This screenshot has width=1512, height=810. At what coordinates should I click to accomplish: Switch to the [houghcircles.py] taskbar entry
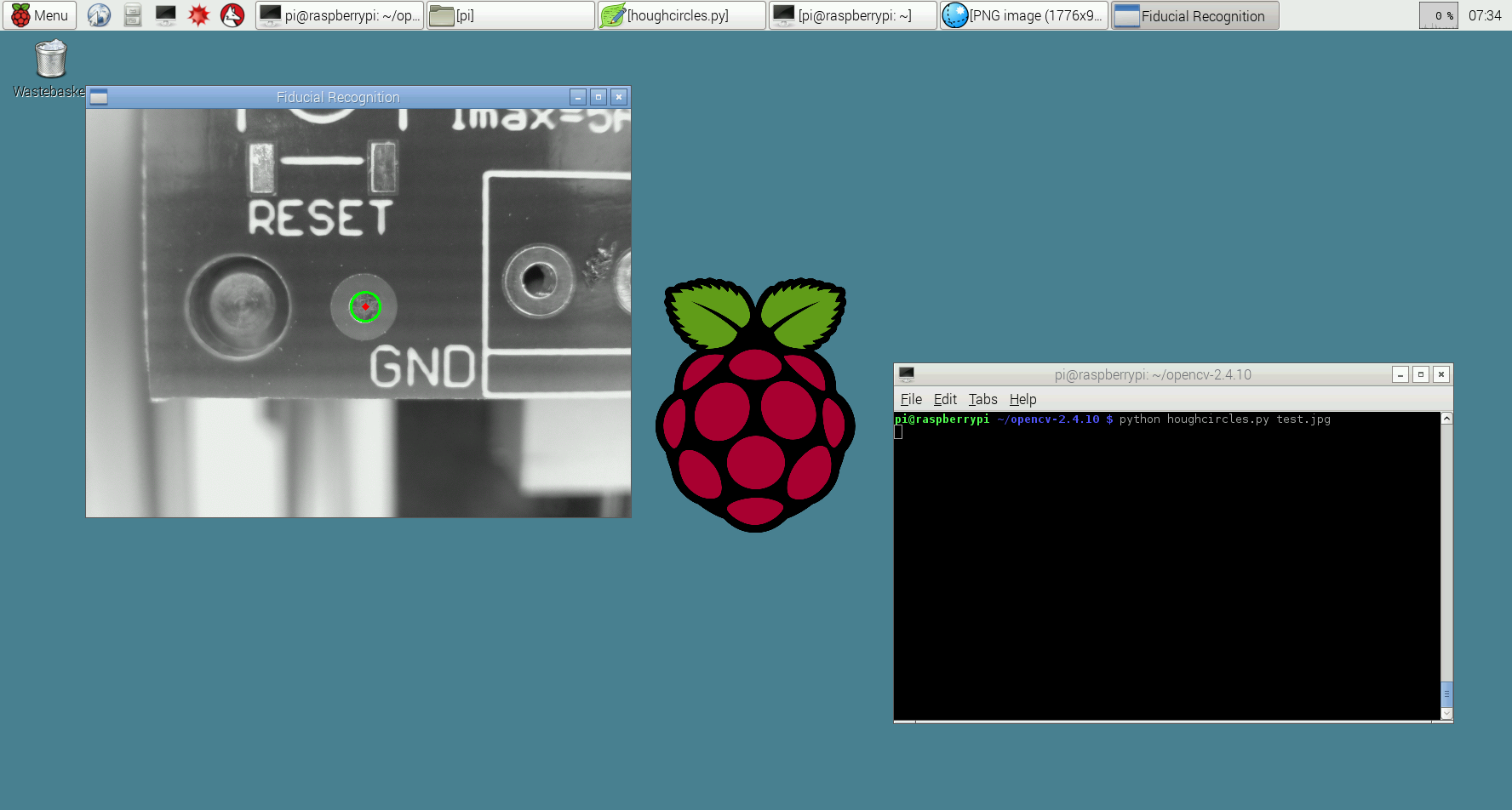tap(682, 15)
